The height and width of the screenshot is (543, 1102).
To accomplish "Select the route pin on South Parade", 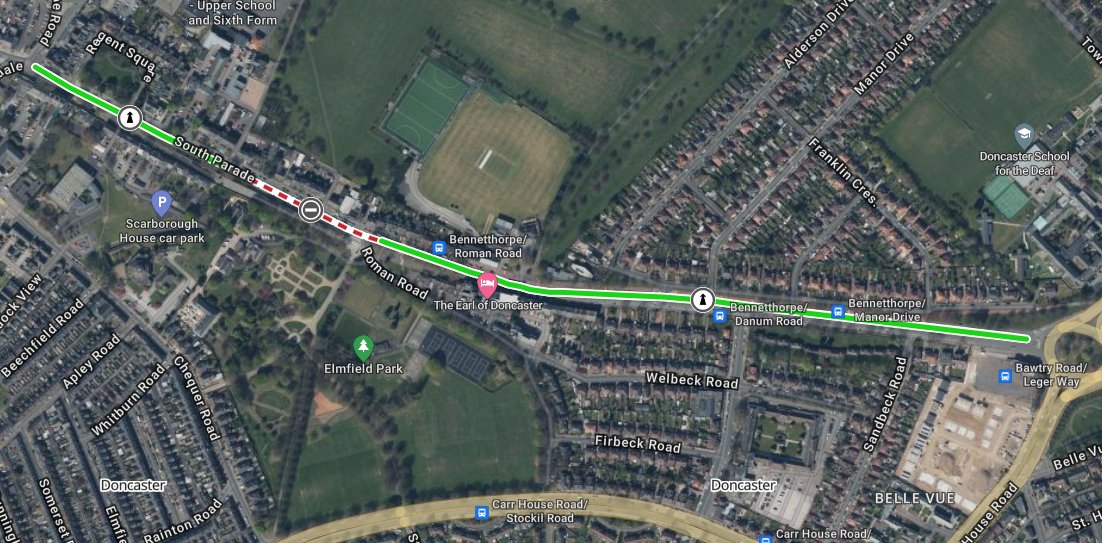I will pyautogui.click(x=129, y=117).
